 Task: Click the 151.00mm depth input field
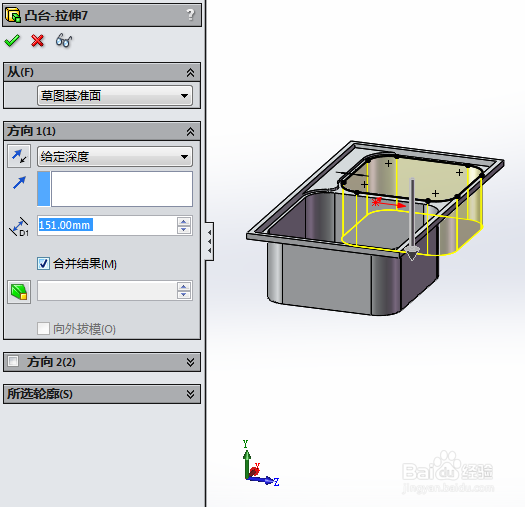click(x=107, y=225)
